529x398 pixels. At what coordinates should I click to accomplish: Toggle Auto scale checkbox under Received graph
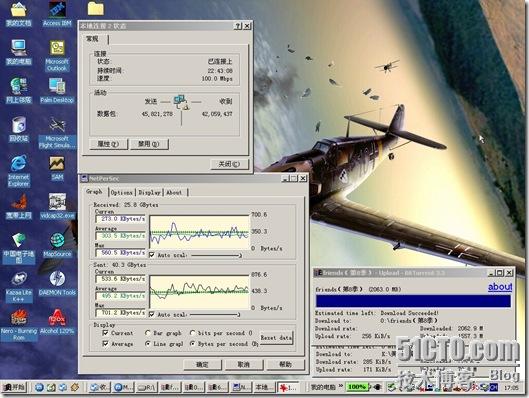point(152,255)
